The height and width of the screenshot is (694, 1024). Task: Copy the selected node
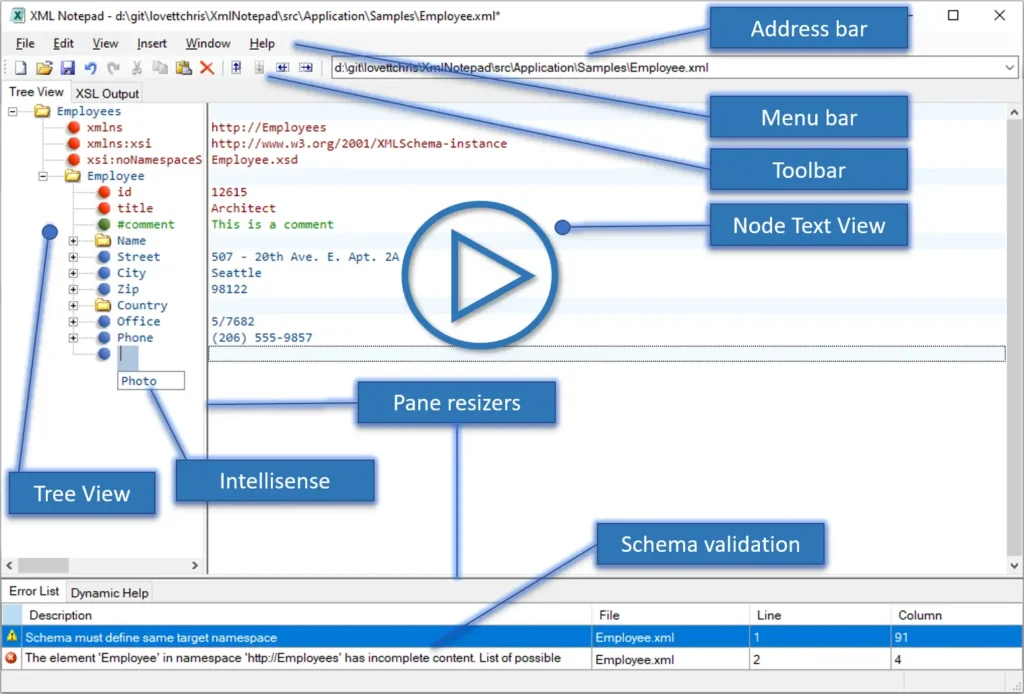pyautogui.click(x=160, y=67)
